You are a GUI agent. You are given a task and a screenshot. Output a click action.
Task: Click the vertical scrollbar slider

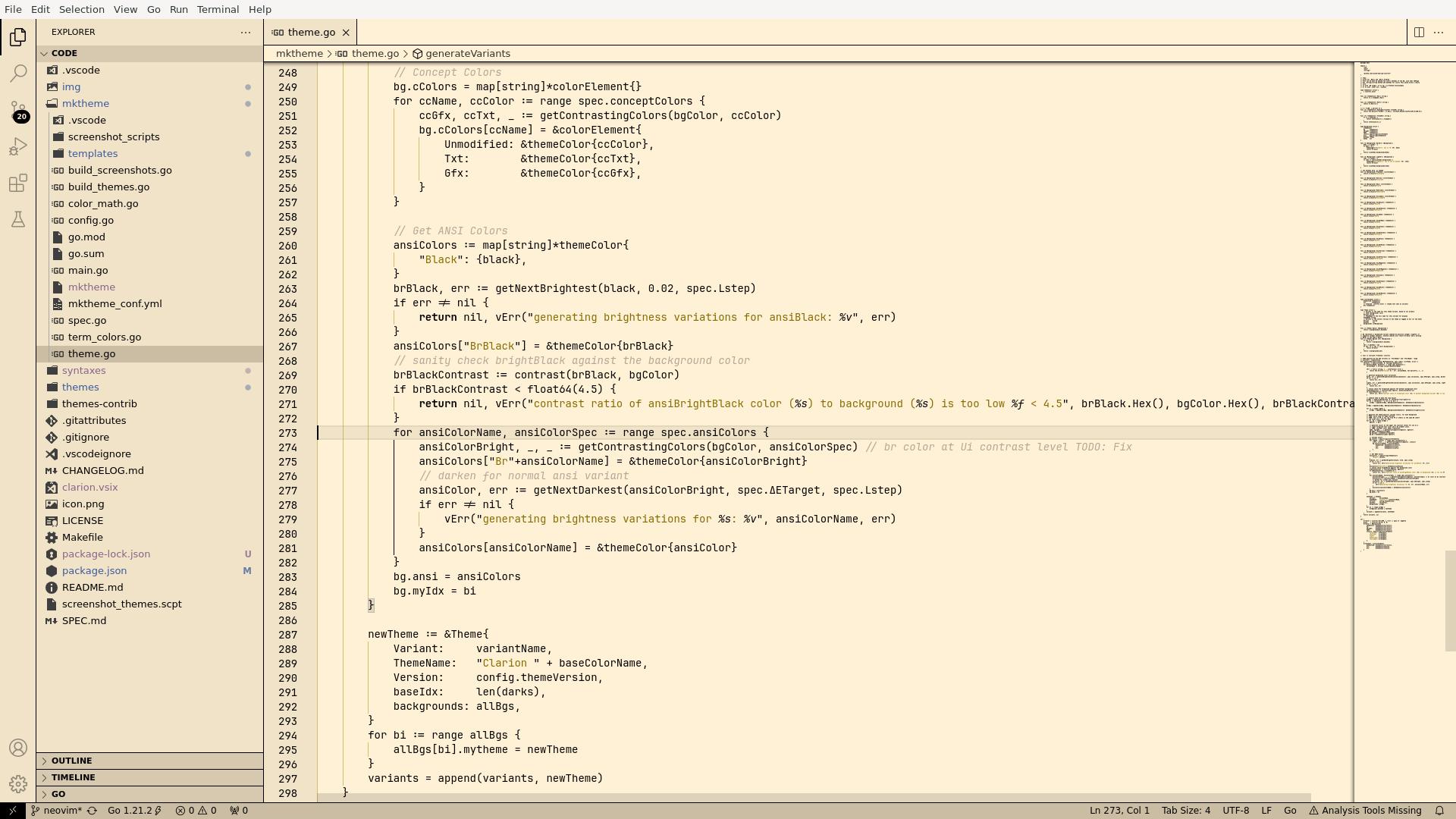pos(1449,601)
